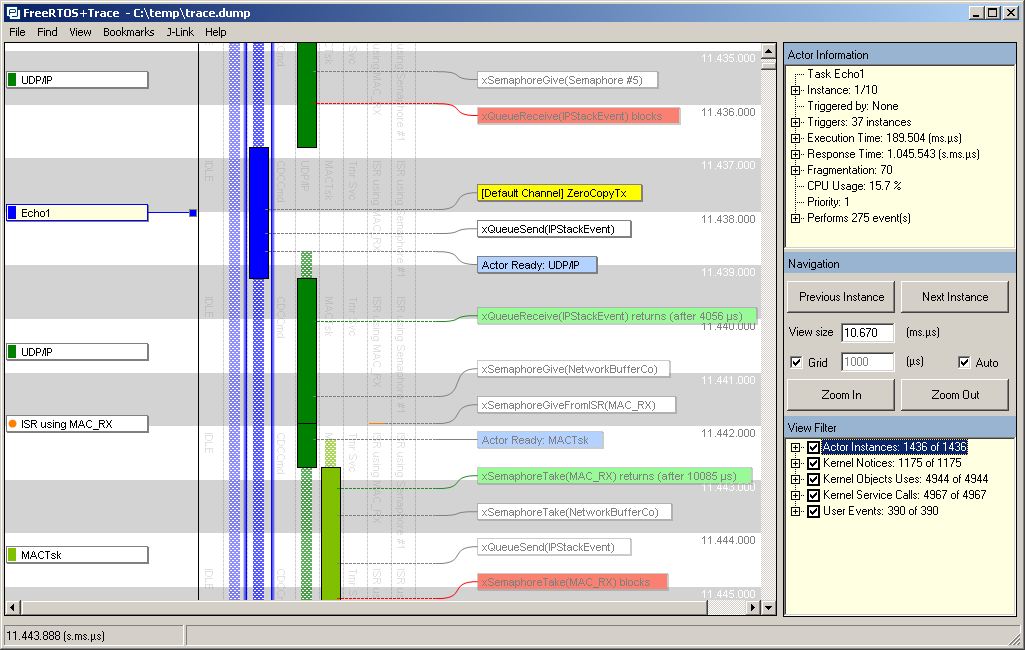Click the green xQueueReceive returns label

click(617, 316)
